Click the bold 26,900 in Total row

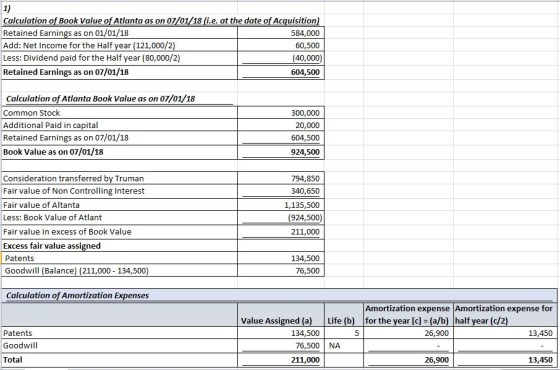click(x=409, y=360)
